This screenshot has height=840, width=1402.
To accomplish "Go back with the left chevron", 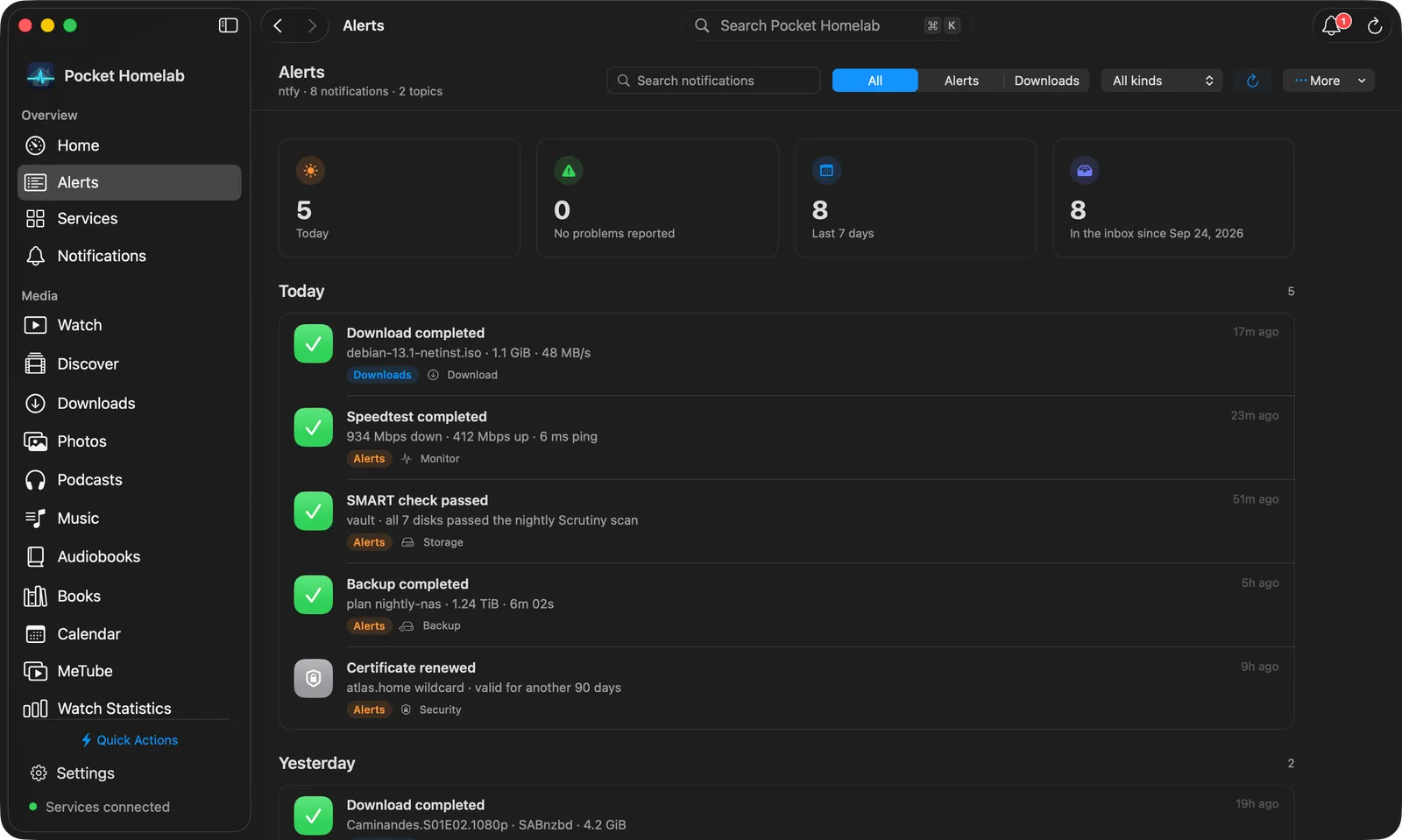I will pos(278,25).
